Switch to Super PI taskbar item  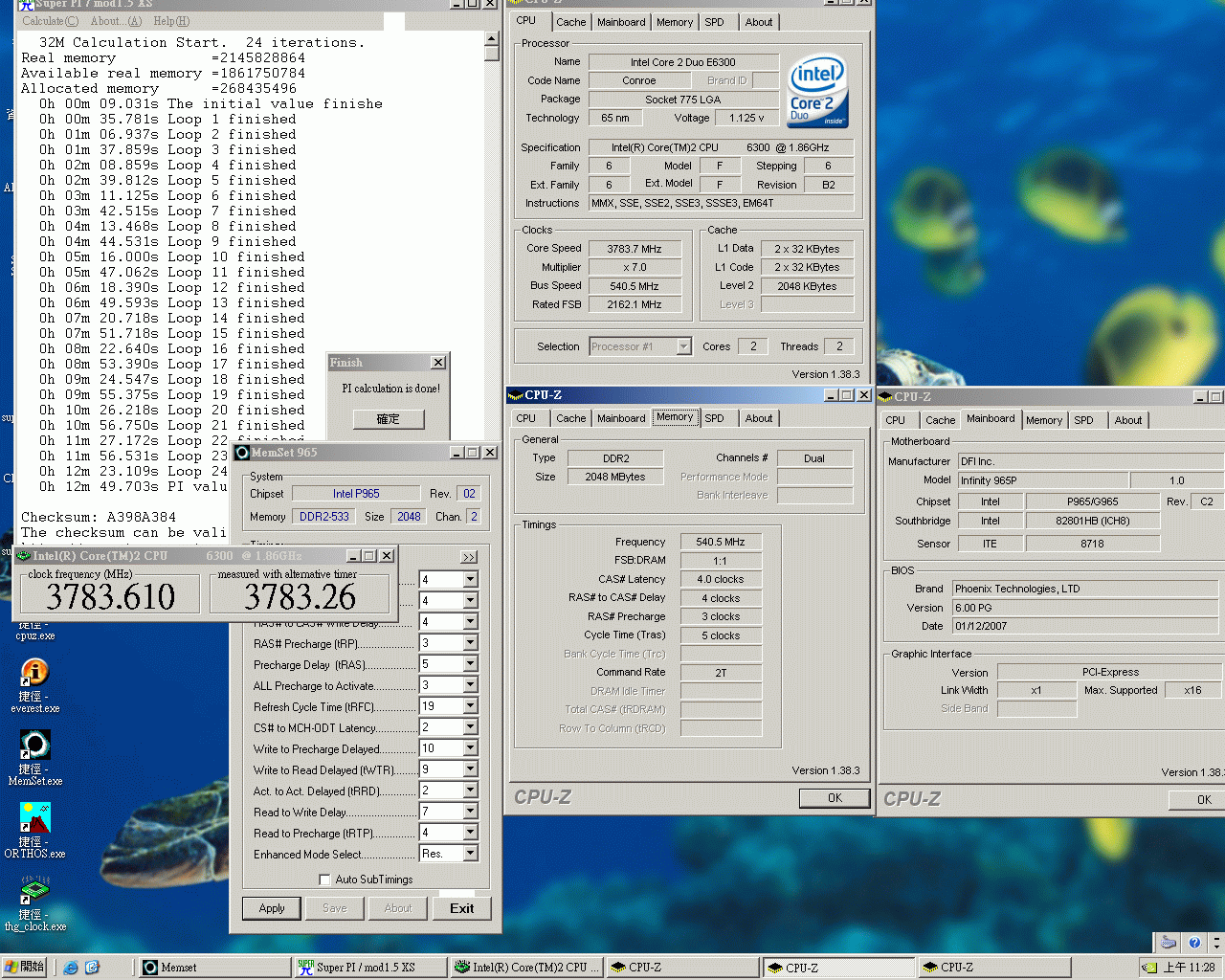(x=370, y=968)
